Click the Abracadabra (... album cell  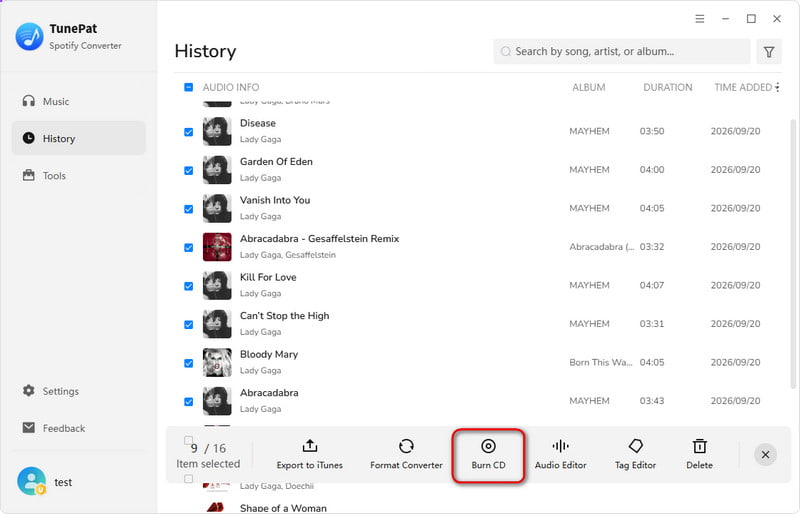(x=602, y=247)
